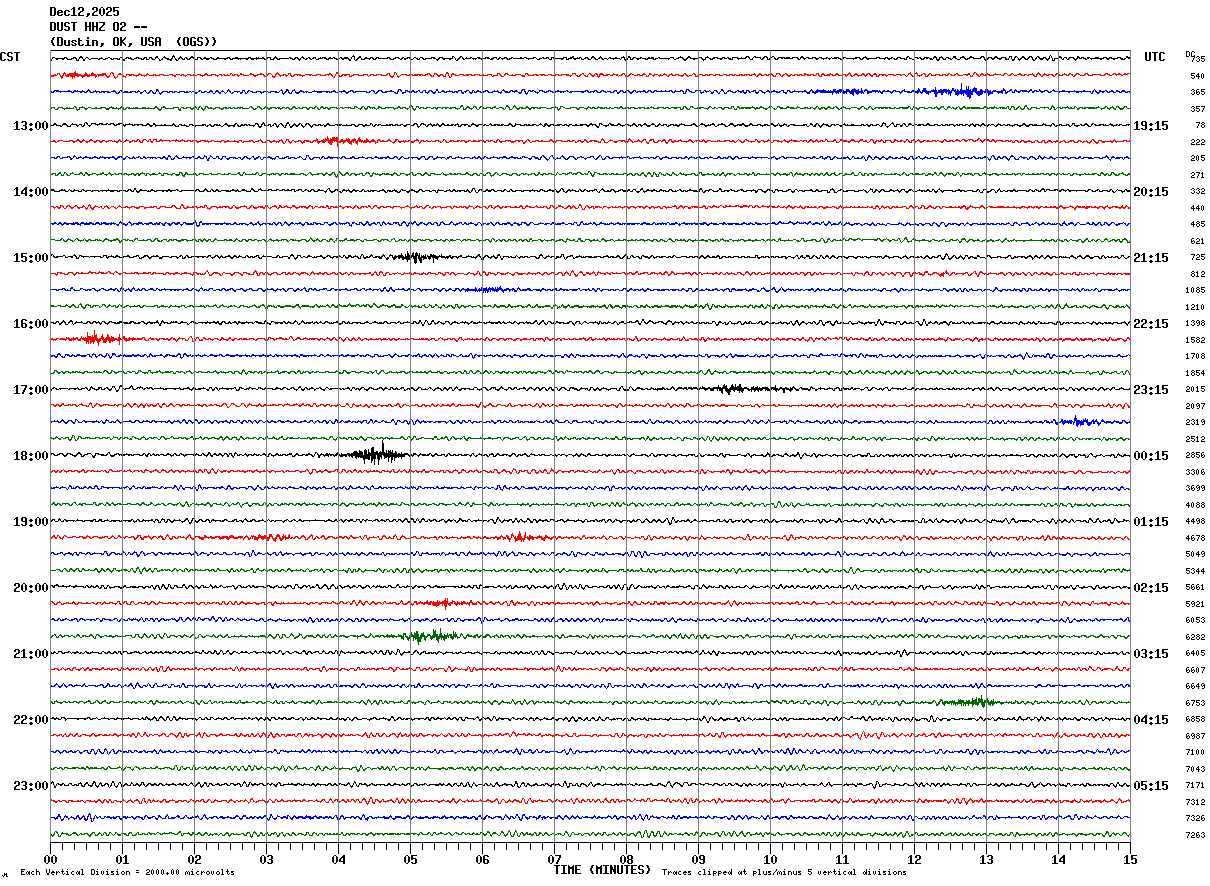This screenshot has height=886, width=1210.
Task: Click the black burst on the 15:00 trace
Action: (x=413, y=257)
